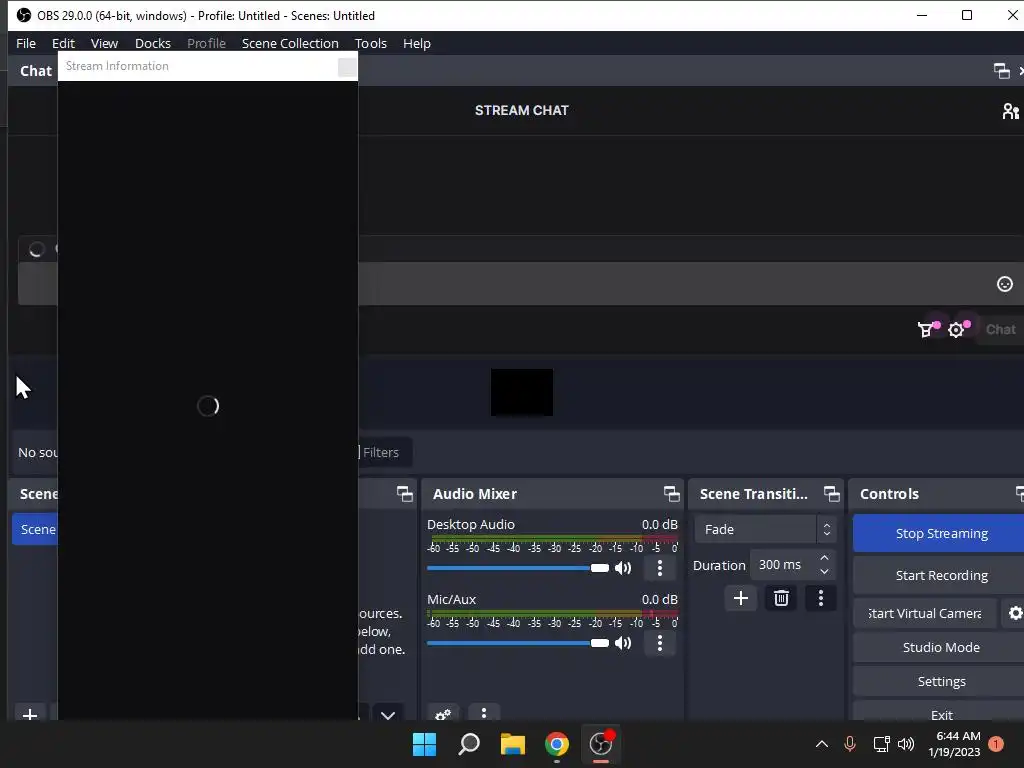Open Windows Start menu

424,744
